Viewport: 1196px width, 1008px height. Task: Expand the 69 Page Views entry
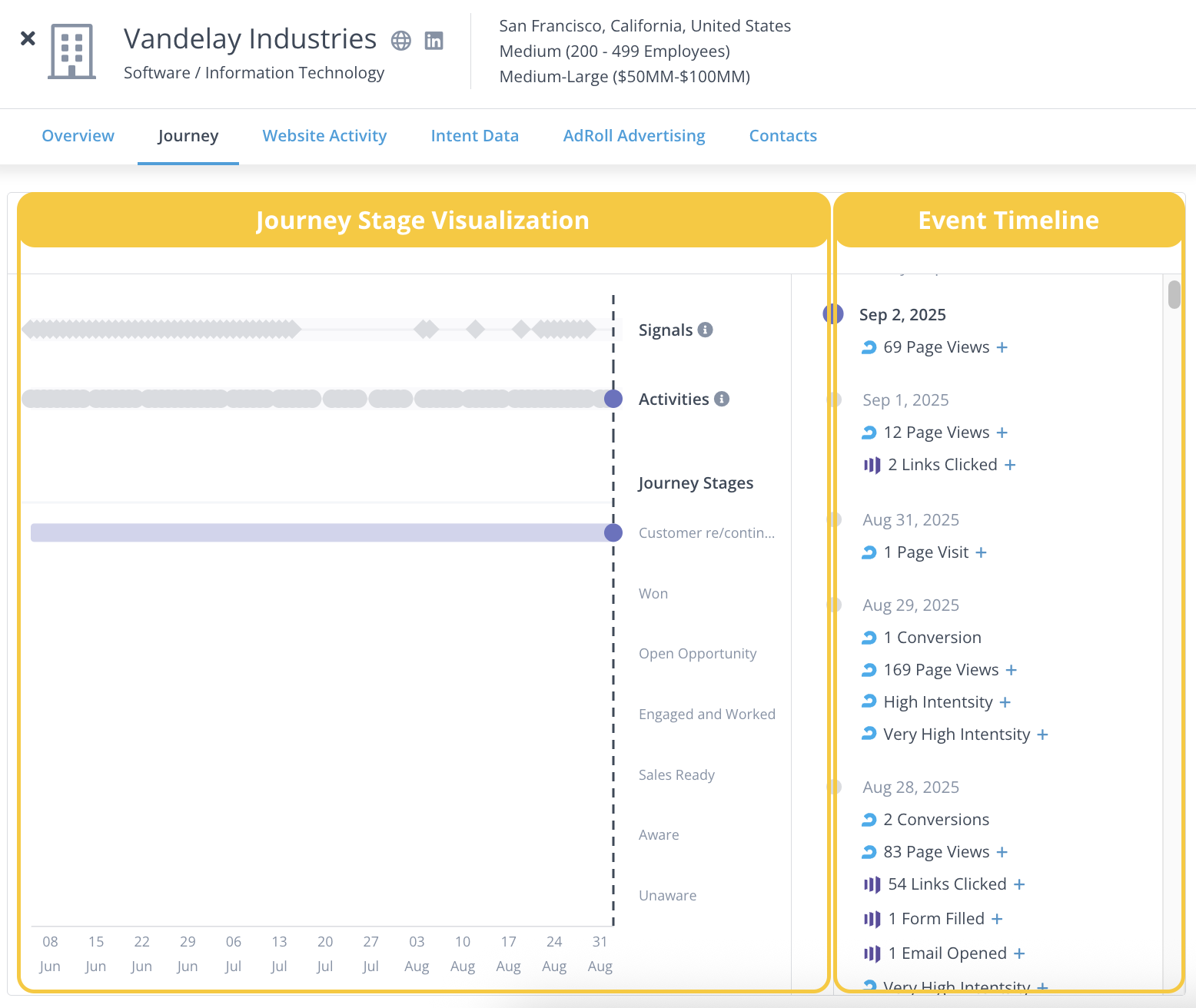pos(1002,347)
